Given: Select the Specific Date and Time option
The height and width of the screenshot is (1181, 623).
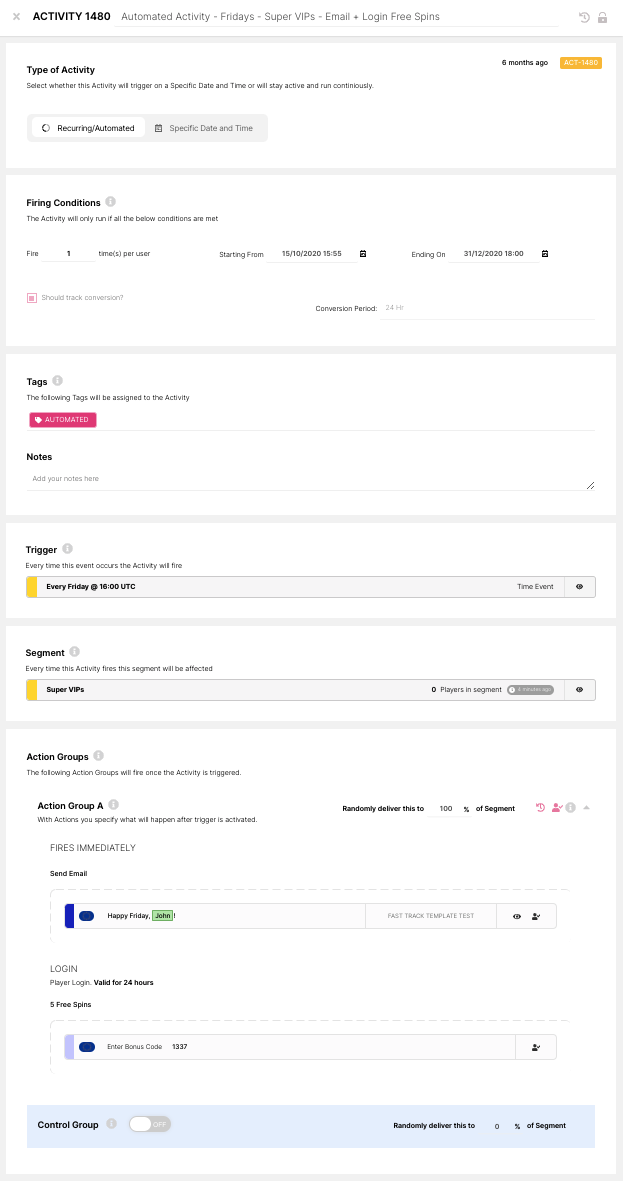Looking at the screenshot, I should pyautogui.click(x=204, y=128).
